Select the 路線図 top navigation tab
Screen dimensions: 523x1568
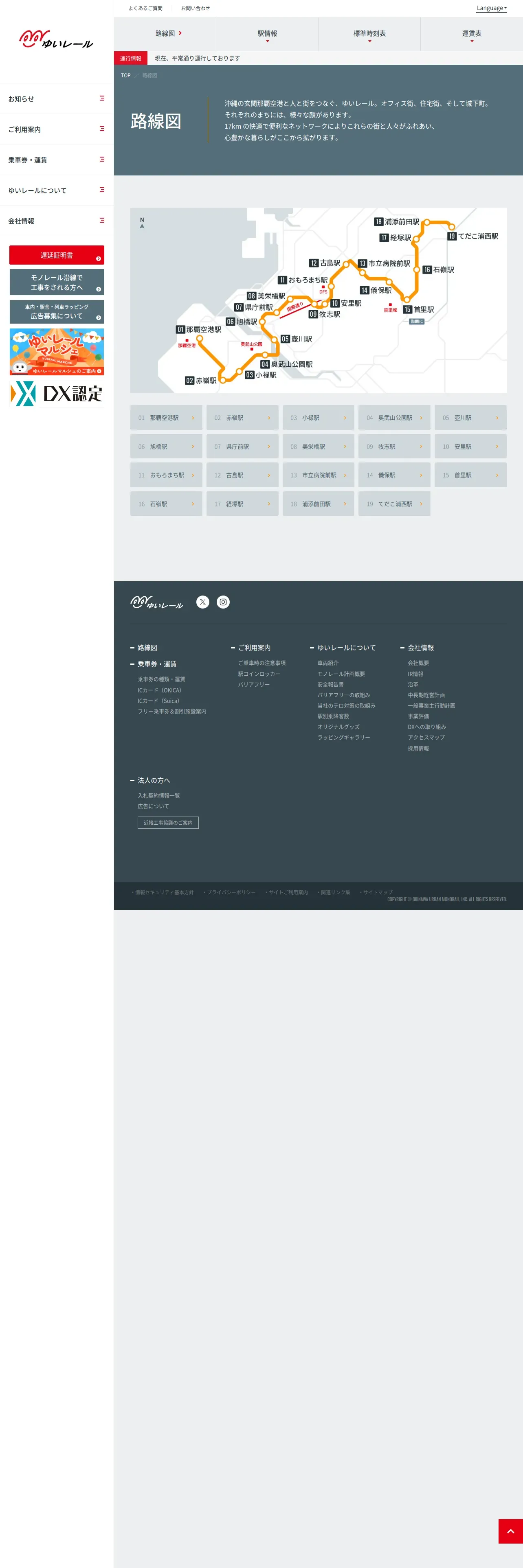(x=165, y=34)
